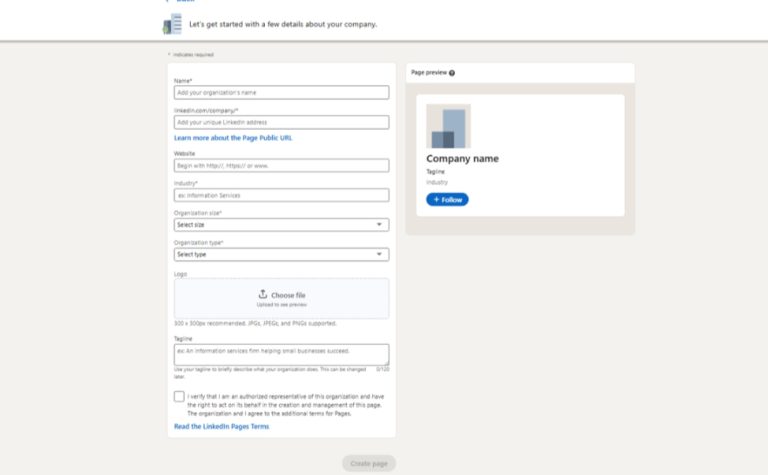The image size is (768, 475).
Task: Click the Company name heading in preview
Action: click(462, 159)
